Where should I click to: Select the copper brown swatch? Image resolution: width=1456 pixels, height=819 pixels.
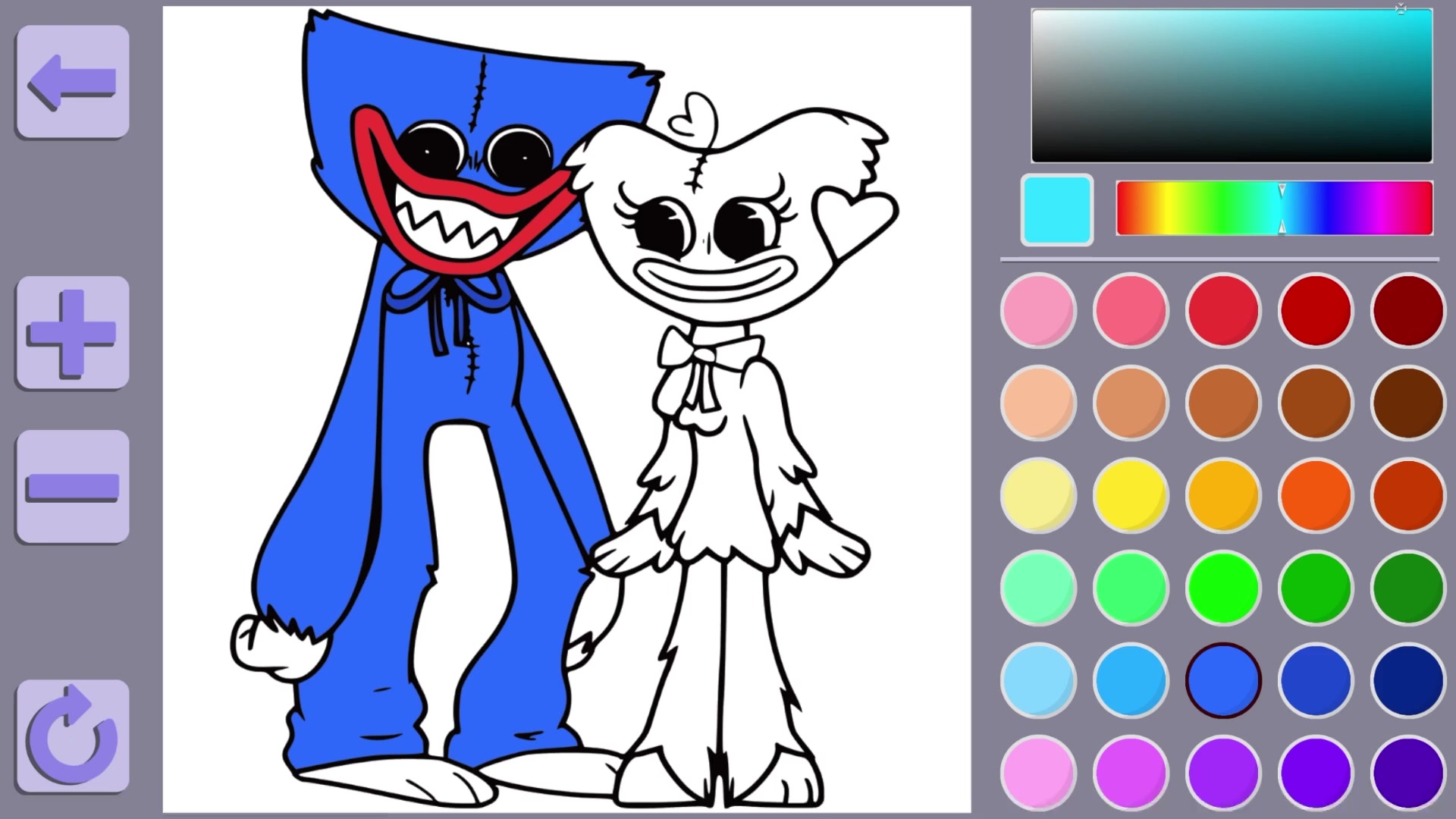(1223, 403)
